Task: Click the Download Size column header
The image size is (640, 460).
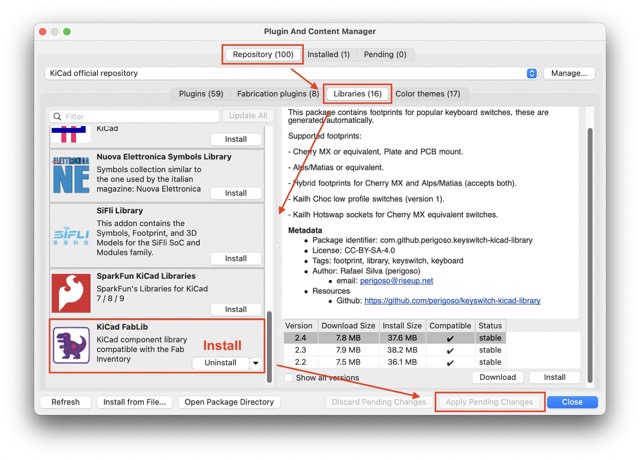Action: [x=348, y=326]
